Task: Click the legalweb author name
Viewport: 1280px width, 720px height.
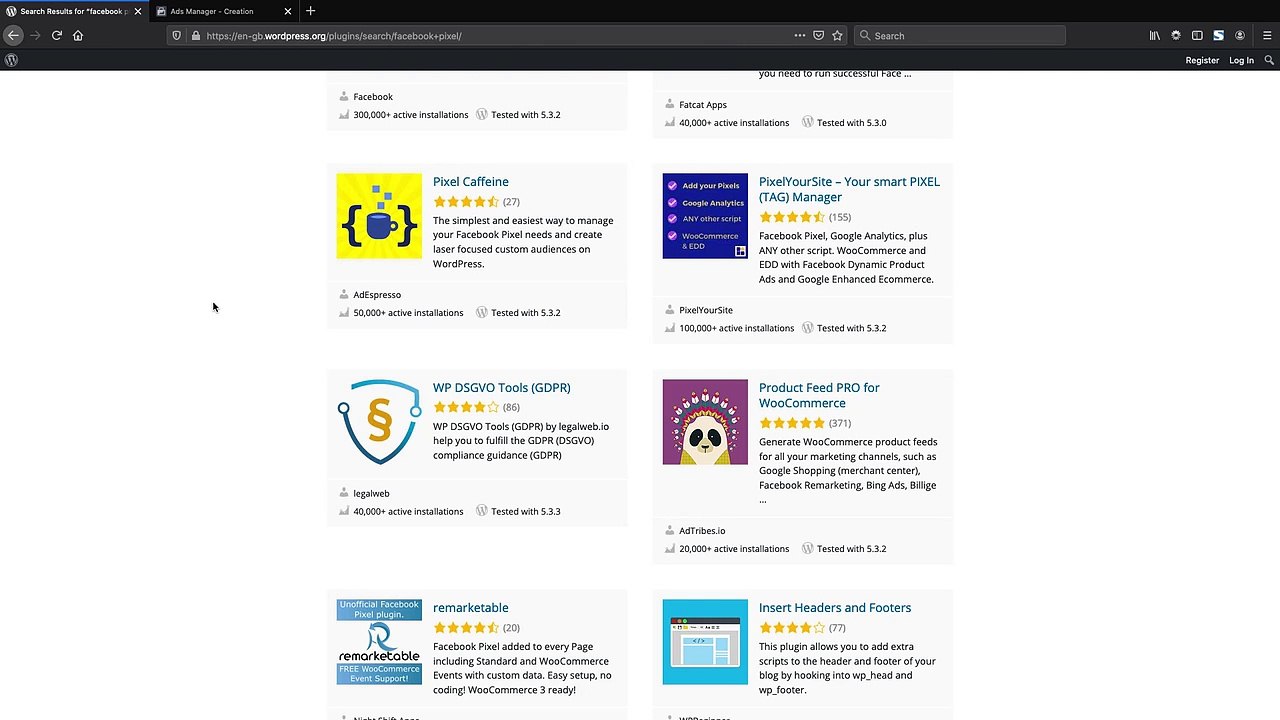Action: 371,493
